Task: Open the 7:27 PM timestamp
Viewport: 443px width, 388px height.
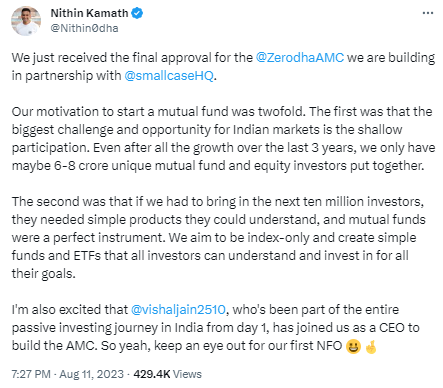Action: pyautogui.click(x=31, y=374)
